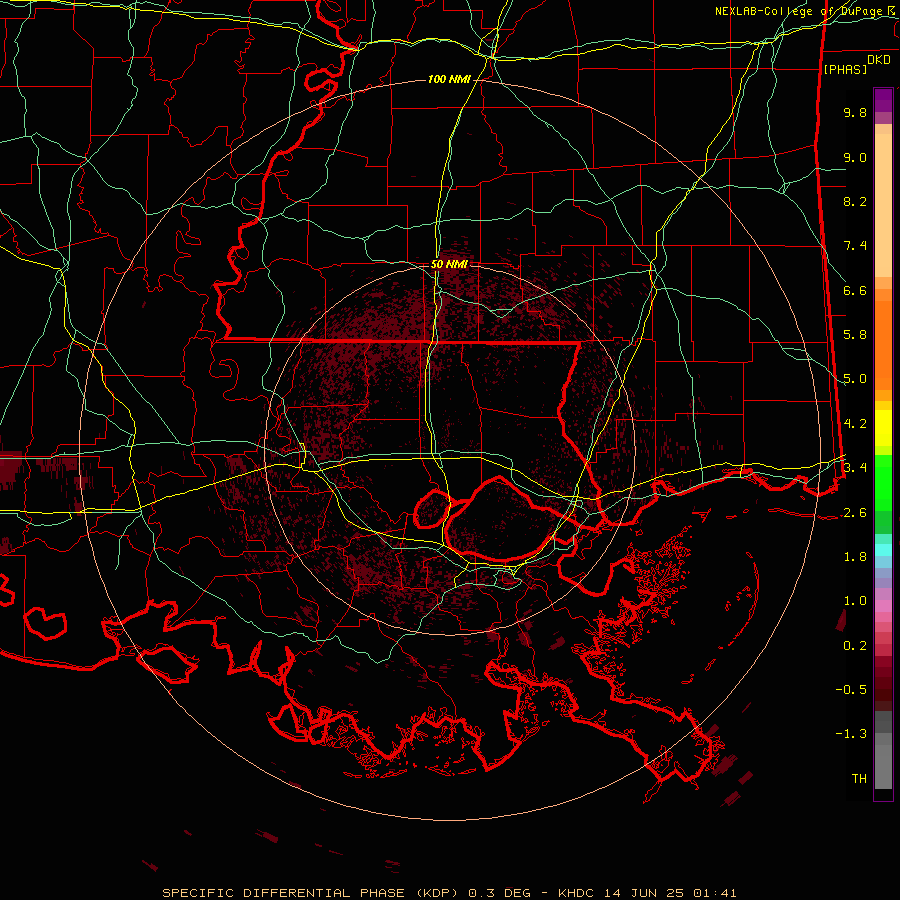Click the 2.6 value on the color scale
This screenshot has width=900, height=900.
pos(855,513)
